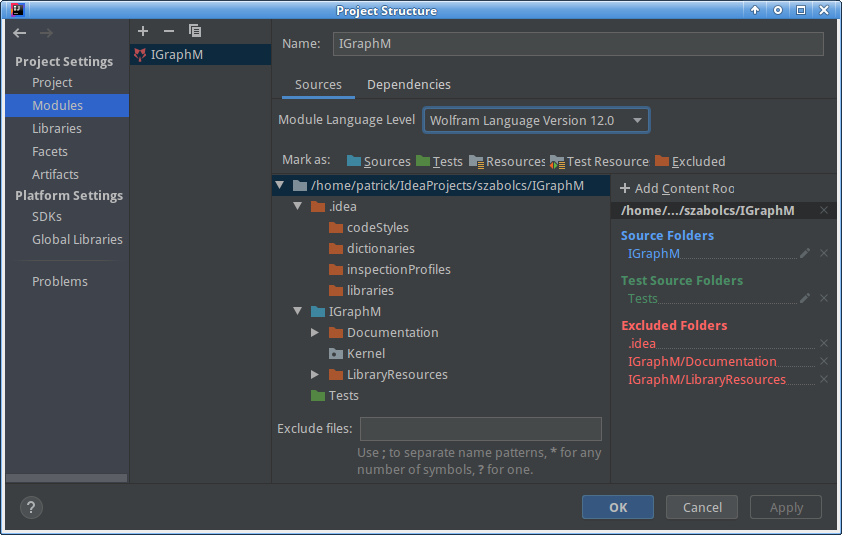
Task: Click the Cancel button
Action: pyautogui.click(x=702, y=507)
